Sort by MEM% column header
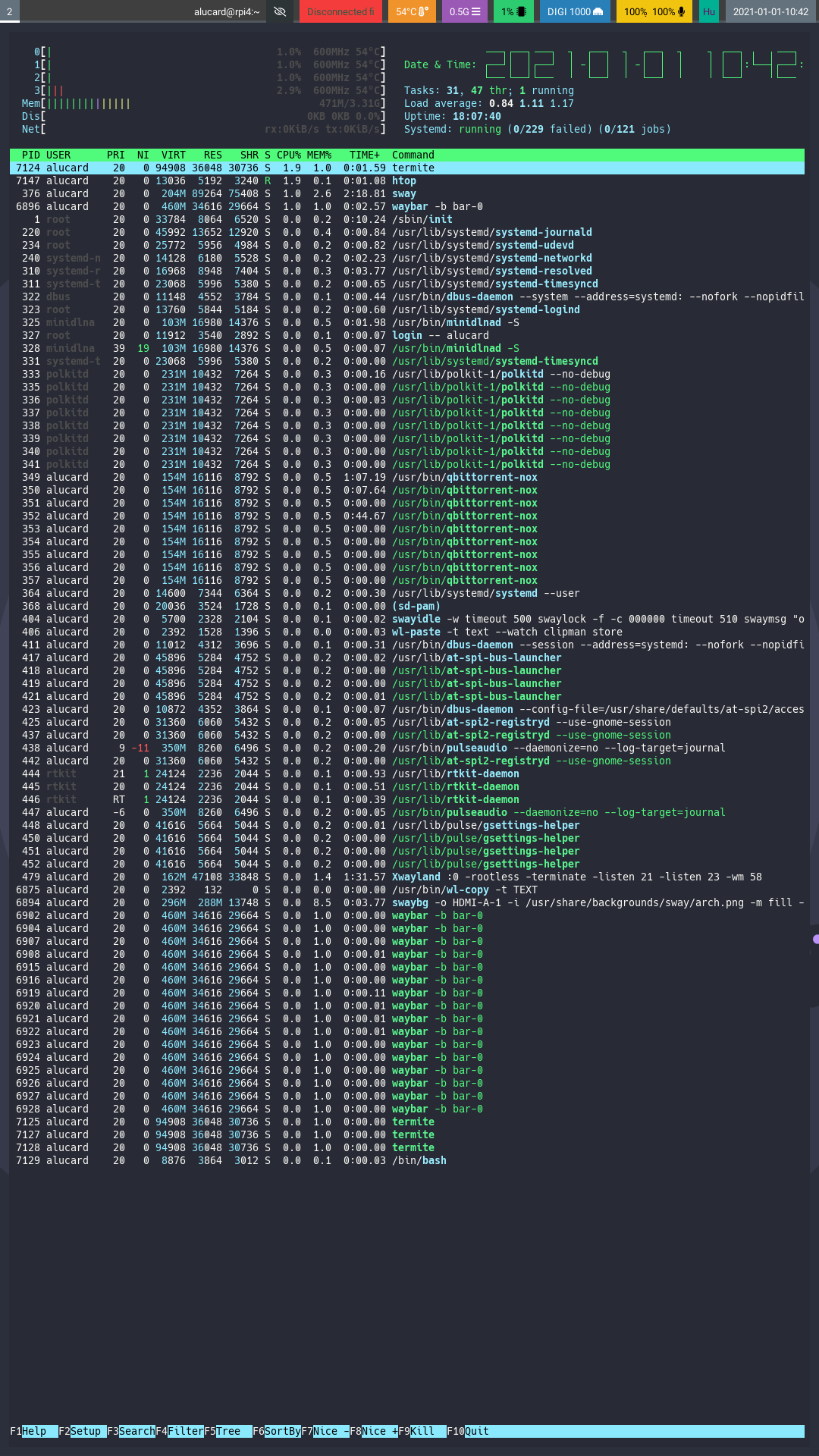 [x=319, y=155]
